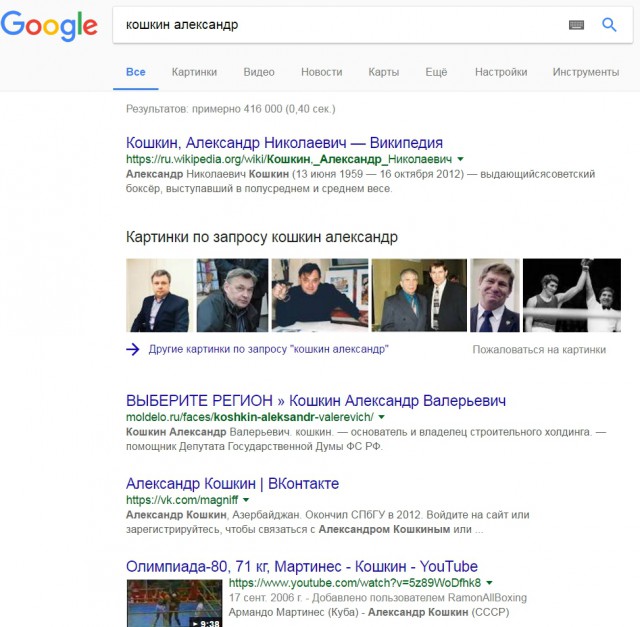This screenshot has height=627, width=640.
Task: Select the 'Все' tab
Action: [136, 72]
